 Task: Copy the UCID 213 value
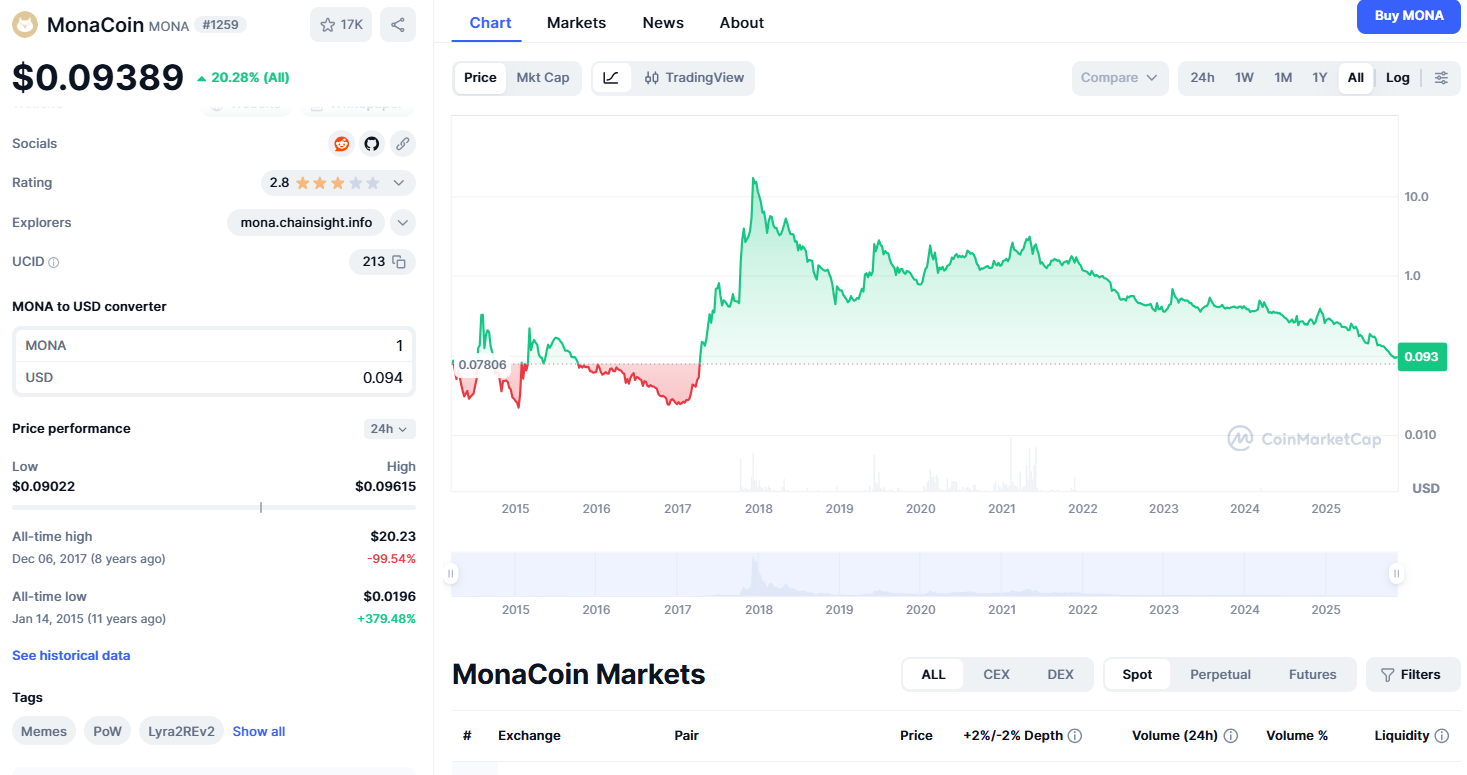(399, 262)
